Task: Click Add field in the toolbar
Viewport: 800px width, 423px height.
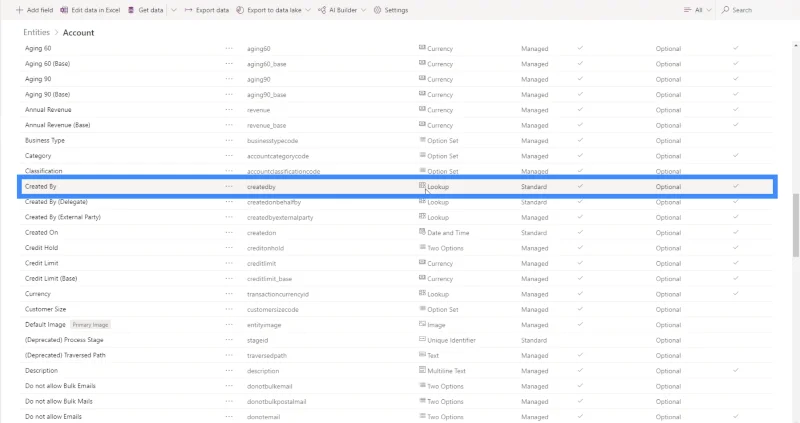Action: (x=35, y=10)
